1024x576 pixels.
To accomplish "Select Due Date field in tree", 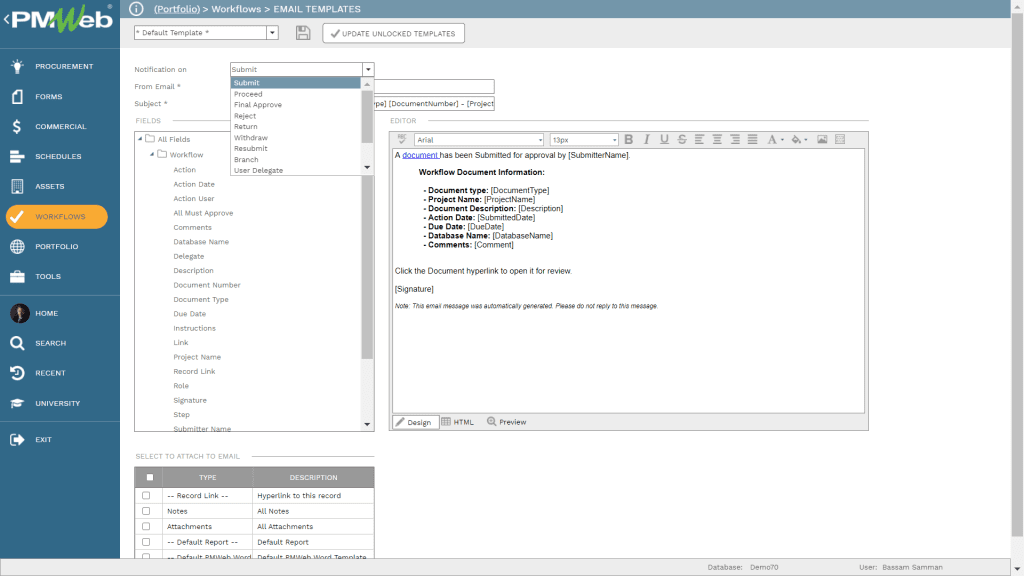I will tap(189, 313).
